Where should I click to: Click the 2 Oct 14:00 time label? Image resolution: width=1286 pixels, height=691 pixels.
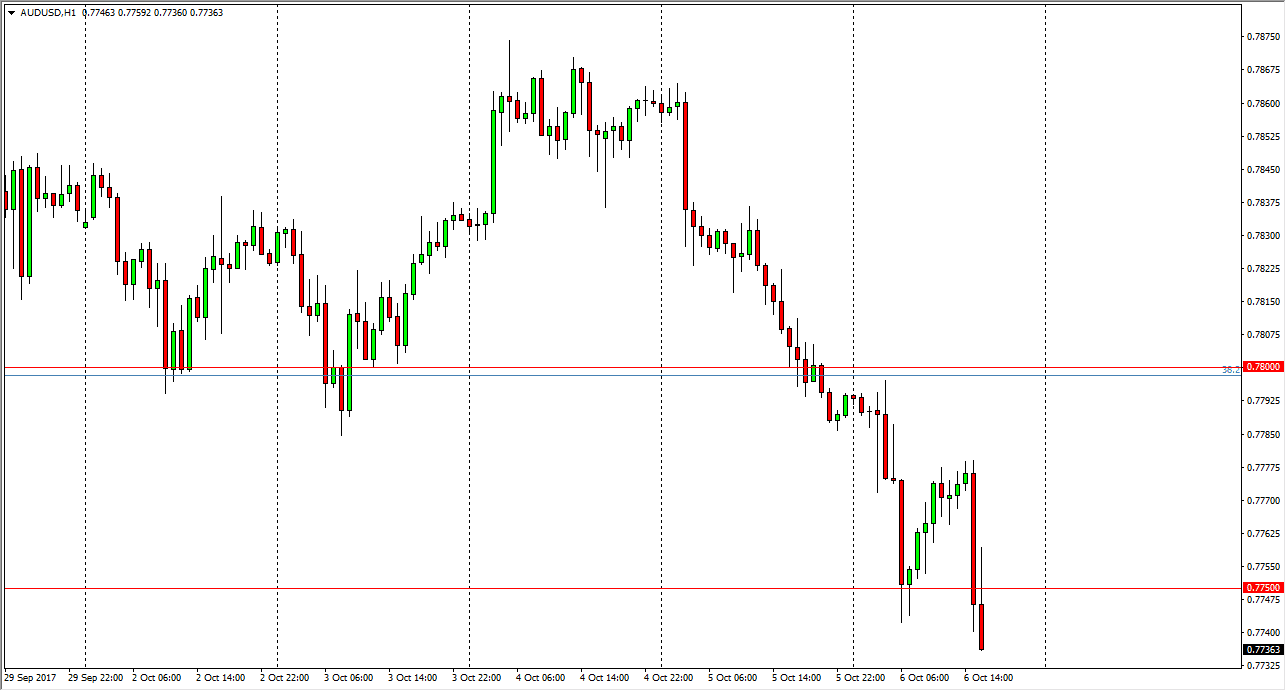click(221, 678)
